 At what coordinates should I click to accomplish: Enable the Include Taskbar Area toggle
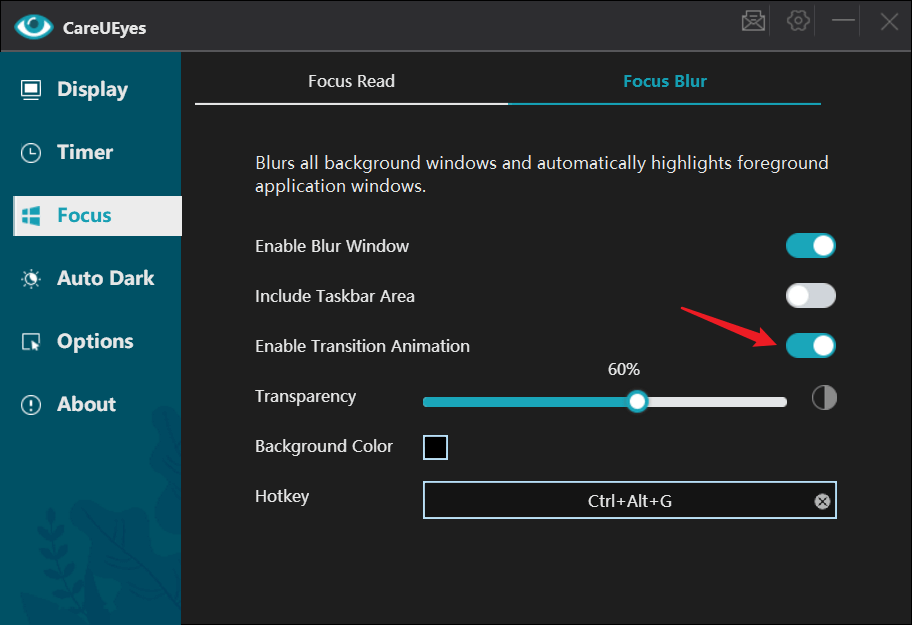click(x=811, y=295)
